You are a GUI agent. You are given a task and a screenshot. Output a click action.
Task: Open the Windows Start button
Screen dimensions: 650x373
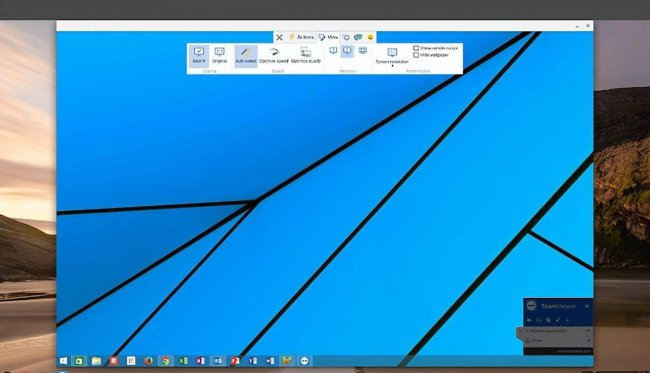pyautogui.click(x=63, y=361)
